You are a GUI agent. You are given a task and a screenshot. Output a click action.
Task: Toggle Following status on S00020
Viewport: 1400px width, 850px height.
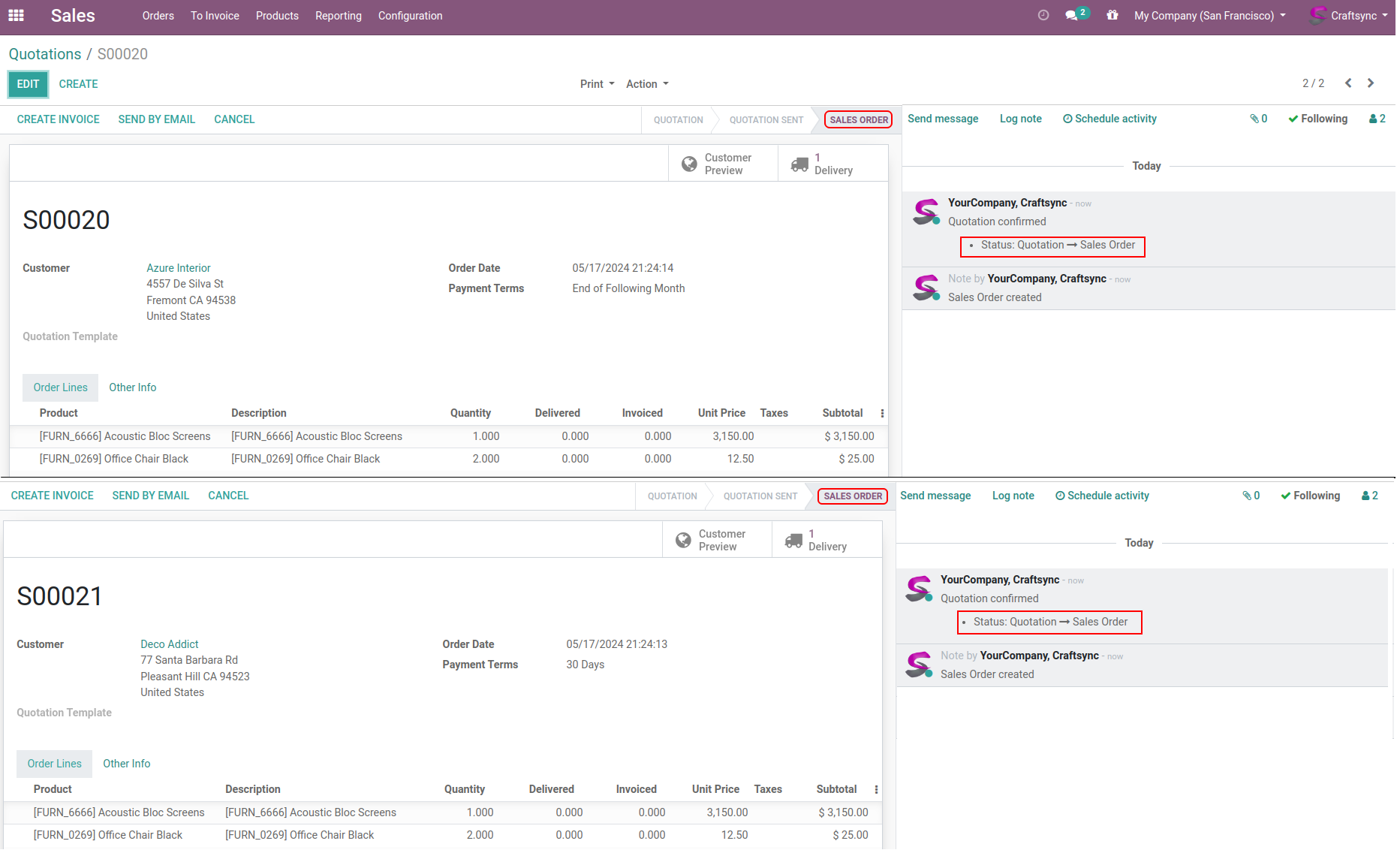pyautogui.click(x=1318, y=119)
